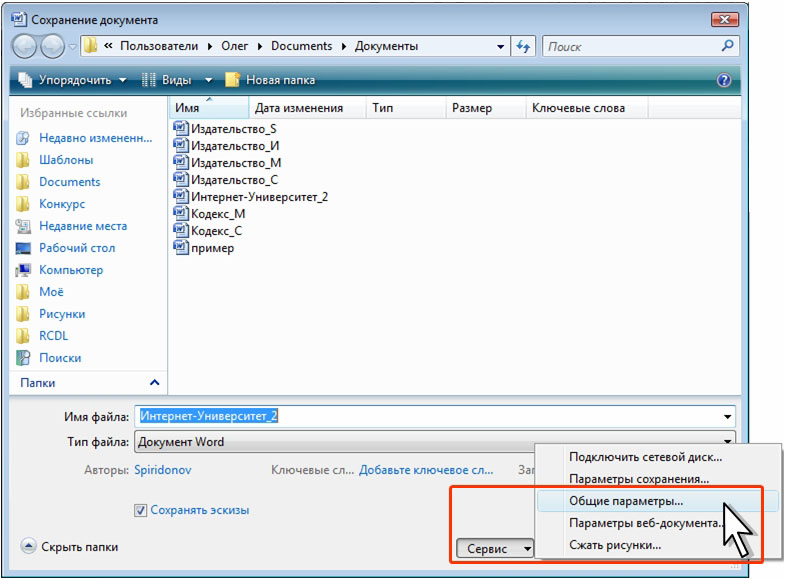Click the search magnifier icon
Image resolution: width=785 pixels, height=579 pixels.
pyautogui.click(x=727, y=46)
